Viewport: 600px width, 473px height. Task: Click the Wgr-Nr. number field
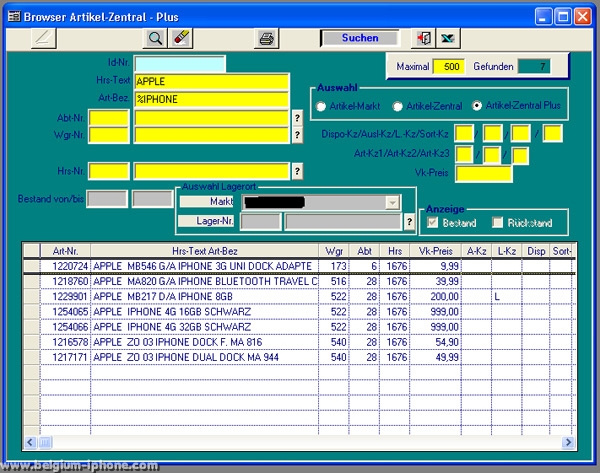click(x=109, y=135)
